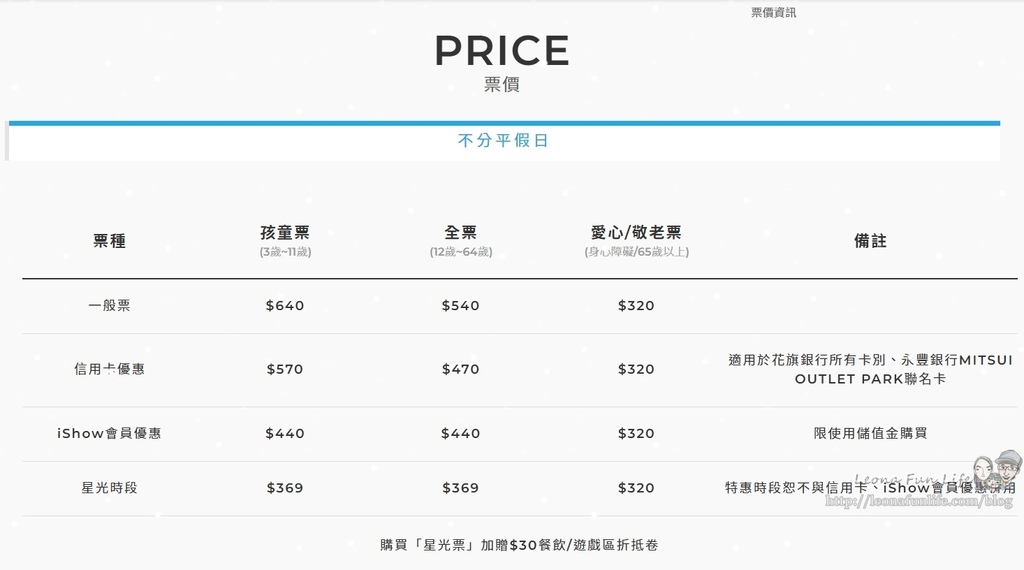The image size is (1024, 570).
Task: Click the PRICE heading
Action: click(x=502, y=50)
